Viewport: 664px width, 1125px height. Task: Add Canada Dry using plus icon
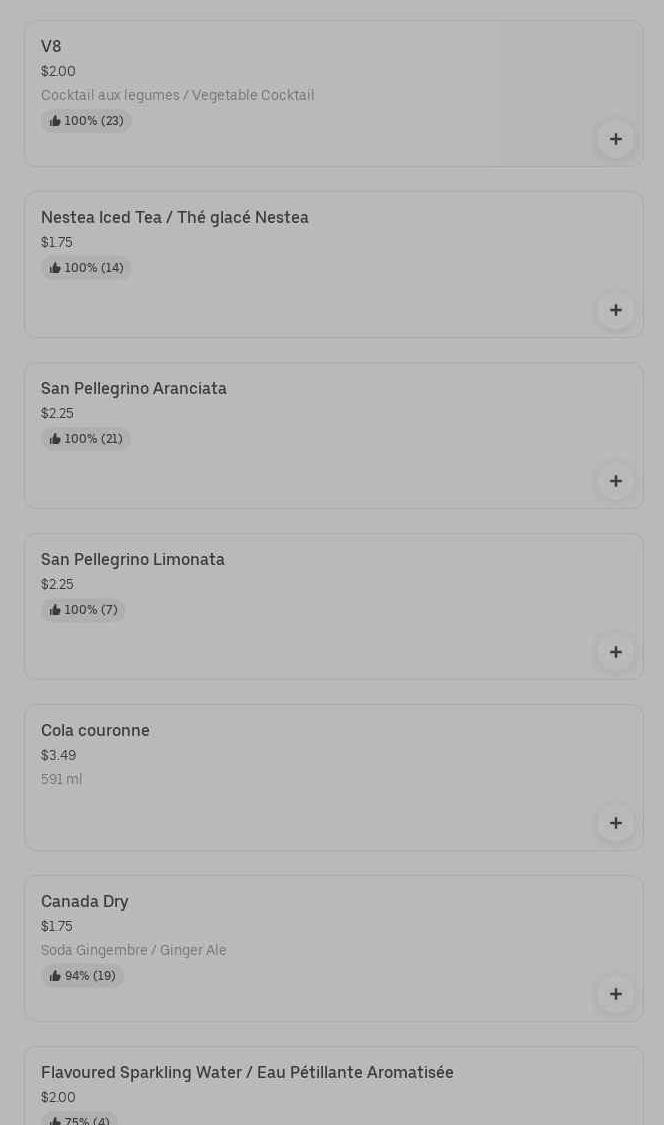pyautogui.click(x=615, y=994)
